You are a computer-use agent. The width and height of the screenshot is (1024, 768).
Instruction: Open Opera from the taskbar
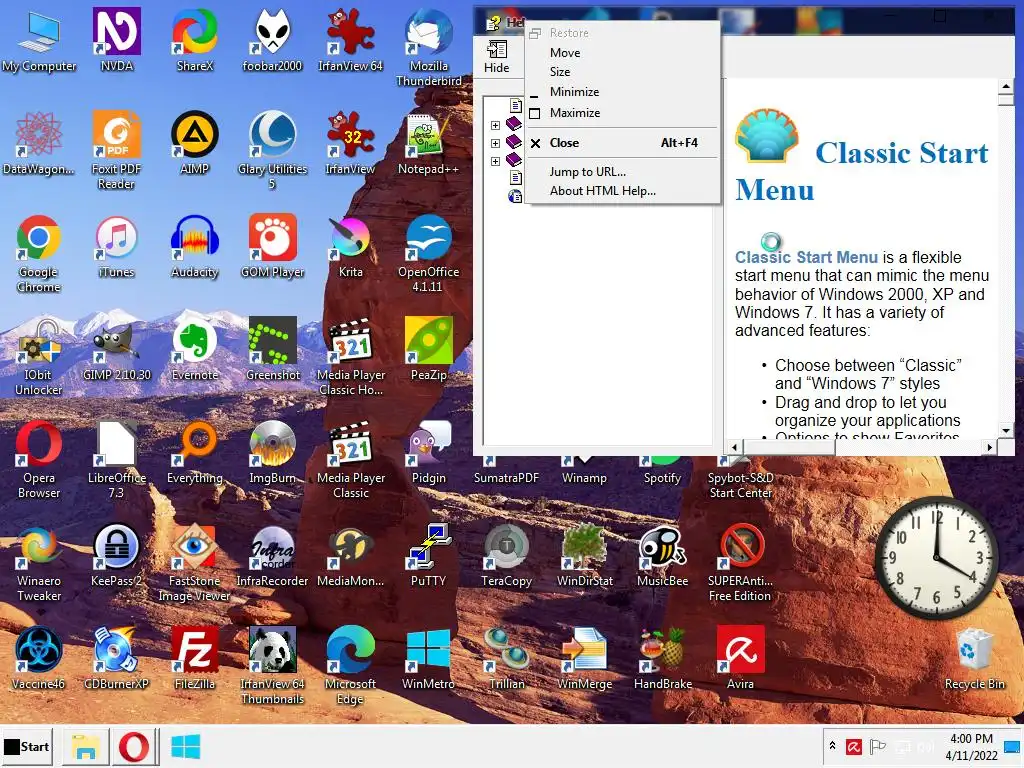[x=134, y=746]
